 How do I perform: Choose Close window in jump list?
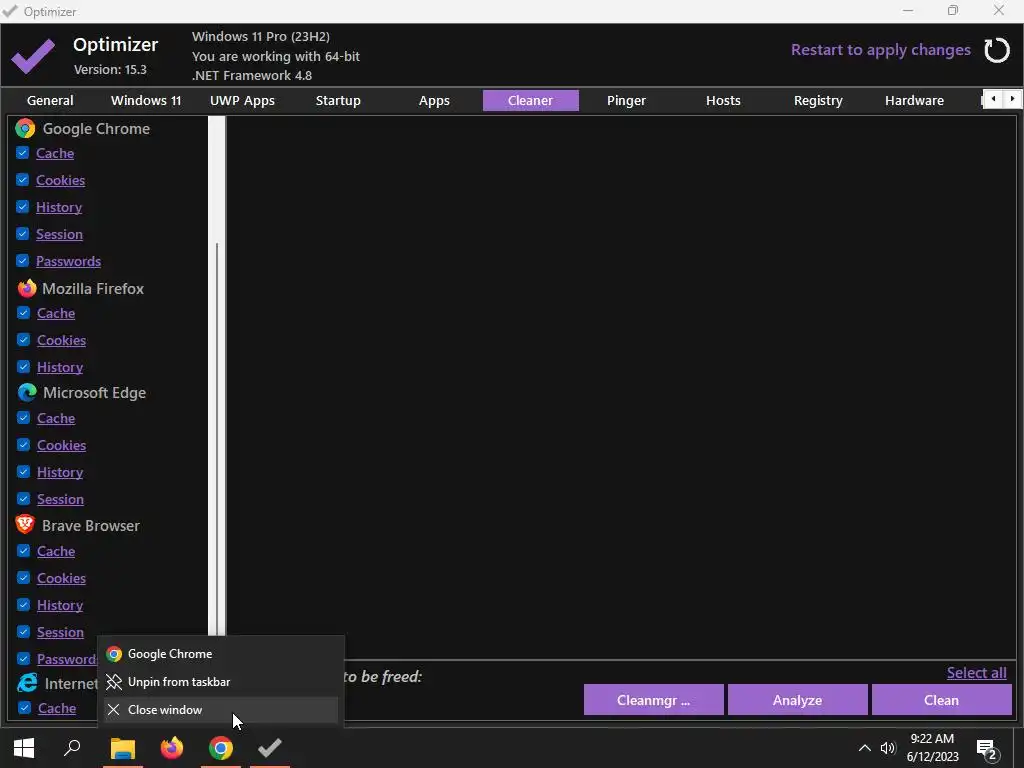point(221,710)
